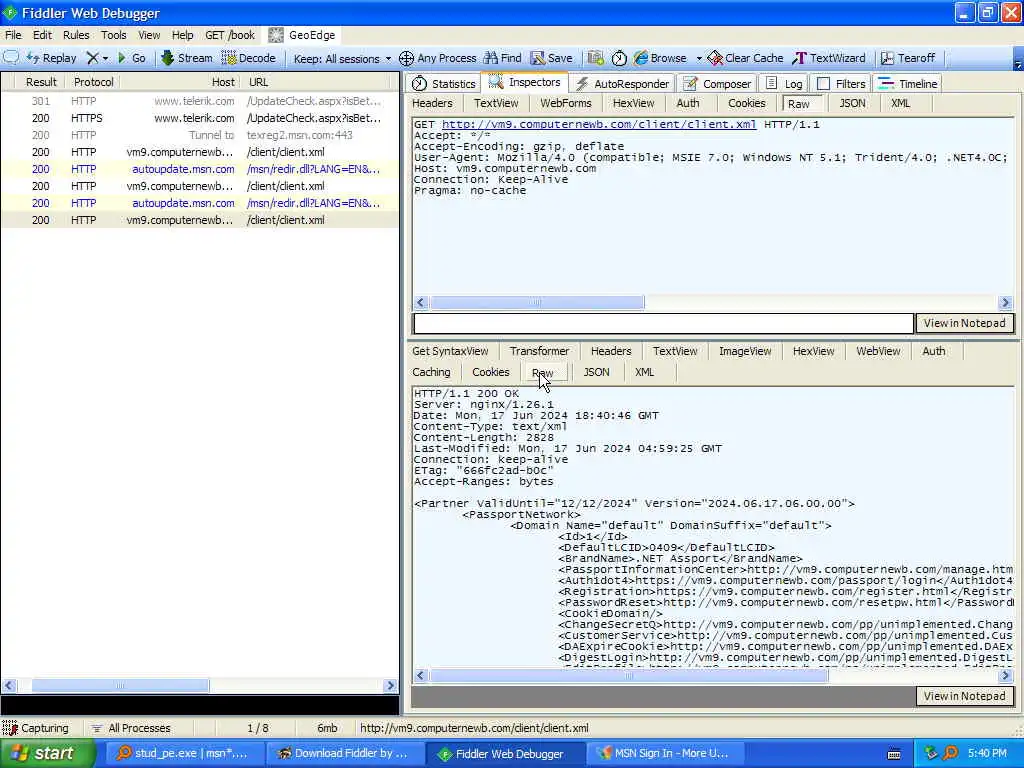Open the Browse dropdown arrow
1024x768 pixels.
click(699, 58)
